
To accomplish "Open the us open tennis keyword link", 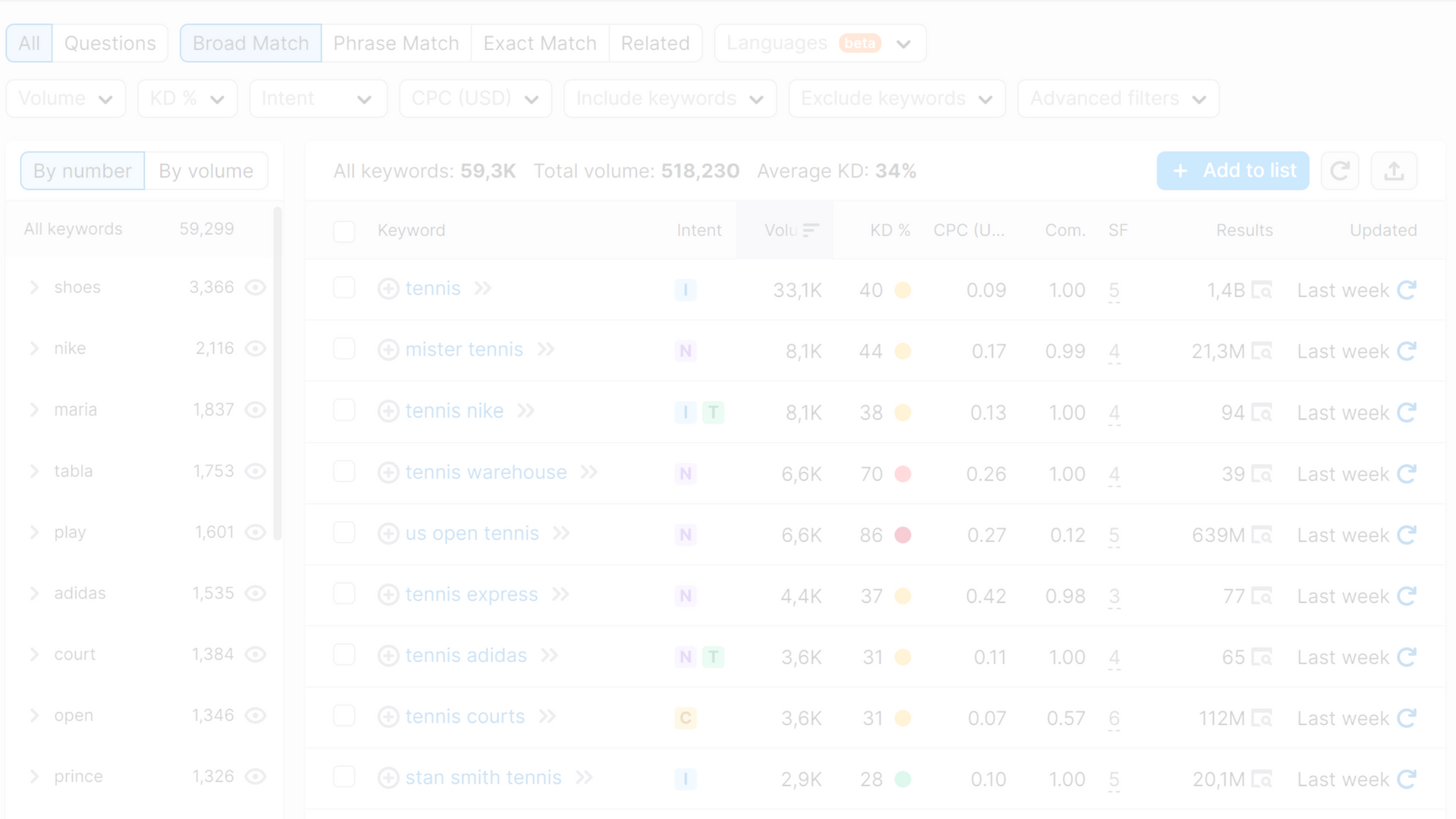I will coord(472,534).
